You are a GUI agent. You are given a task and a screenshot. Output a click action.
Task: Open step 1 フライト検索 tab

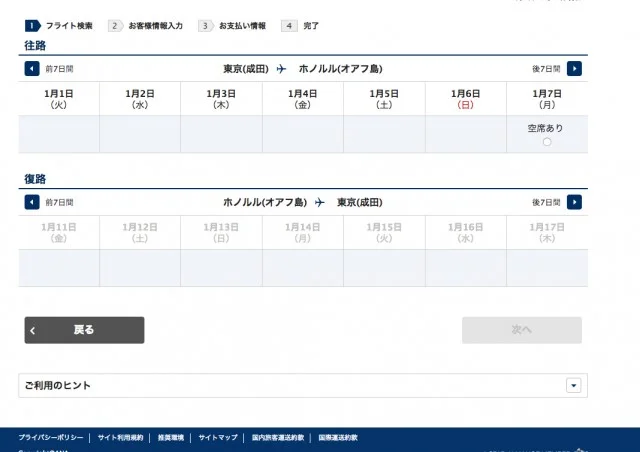tap(60, 25)
